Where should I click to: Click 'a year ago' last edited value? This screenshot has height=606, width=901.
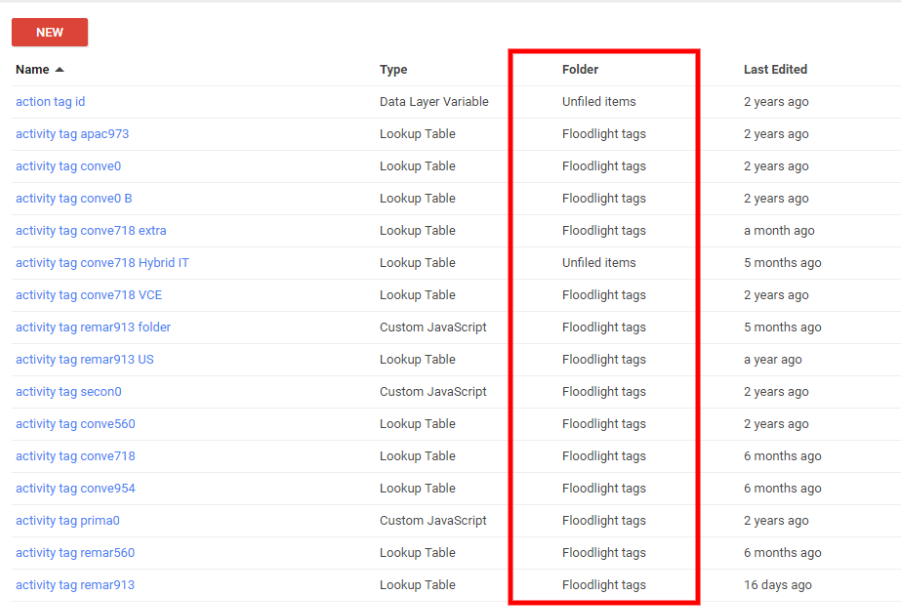point(772,359)
